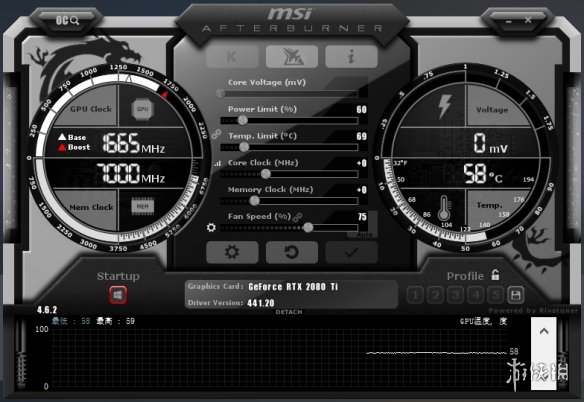
Task: Click the GPU chip icon
Action: [x=142, y=109]
